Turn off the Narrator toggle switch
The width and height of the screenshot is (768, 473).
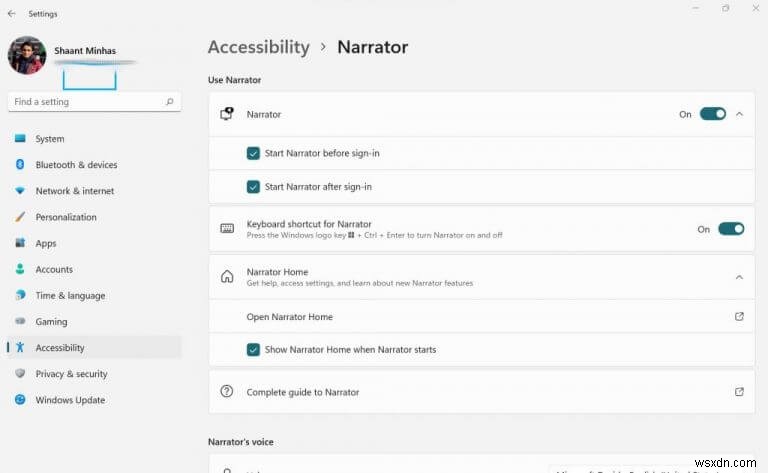click(712, 114)
